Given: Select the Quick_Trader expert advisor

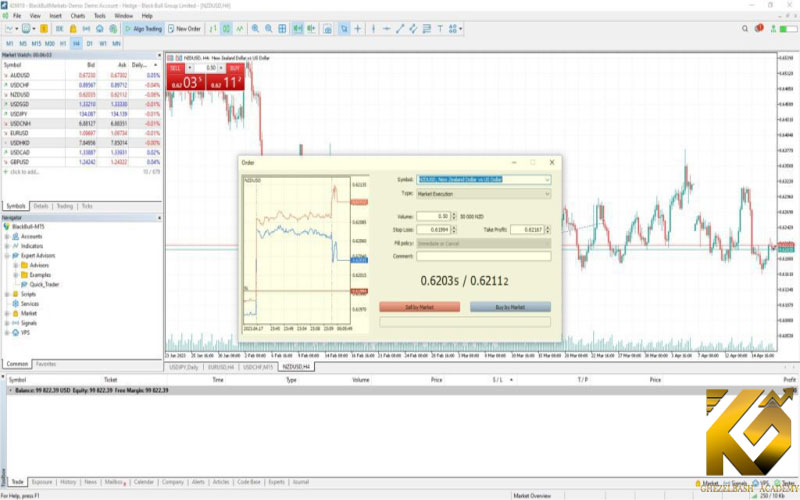Looking at the screenshot, I should click(42, 284).
